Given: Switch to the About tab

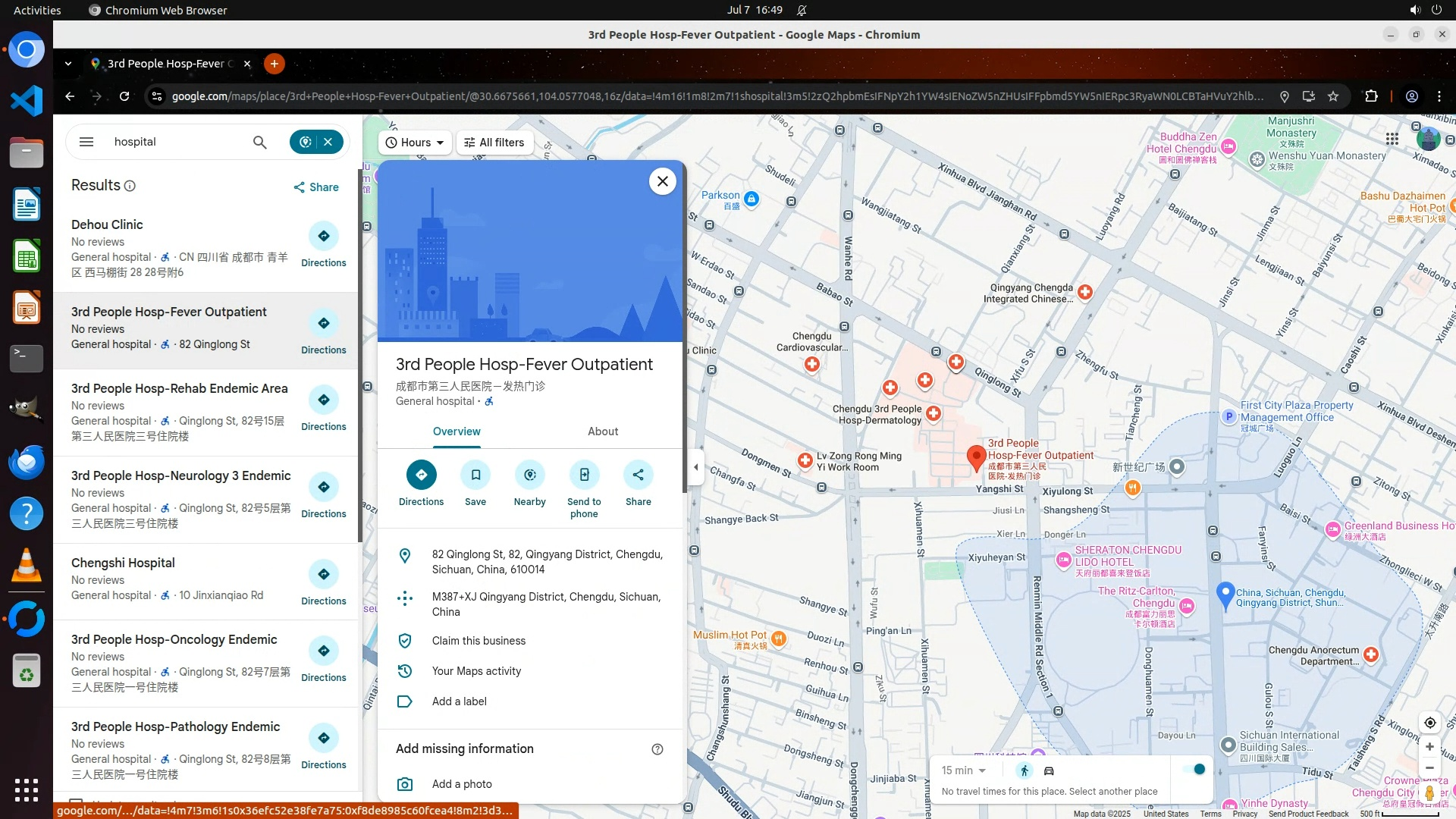Looking at the screenshot, I should click(x=603, y=431).
